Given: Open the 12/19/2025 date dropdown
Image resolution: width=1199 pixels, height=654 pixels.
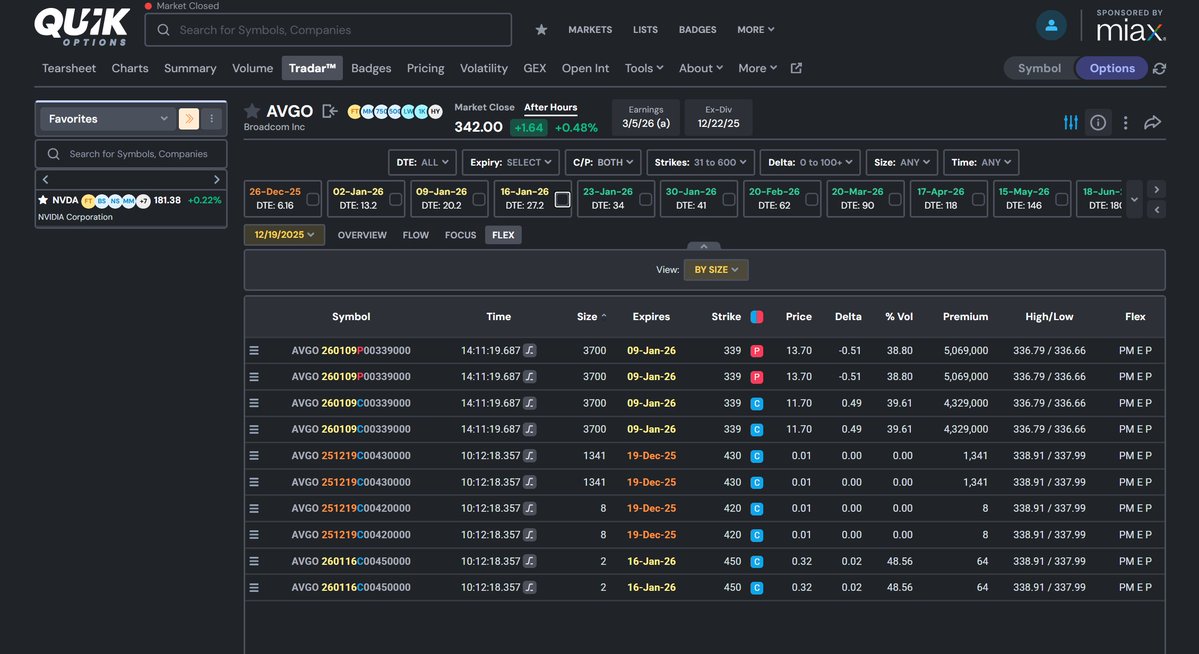Looking at the screenshot, I should click(284, 235).
